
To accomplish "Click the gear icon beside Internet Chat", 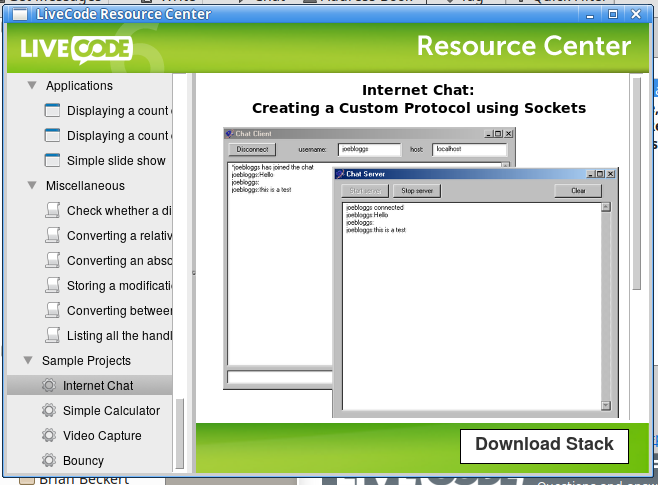I will (x=49, y=386).
